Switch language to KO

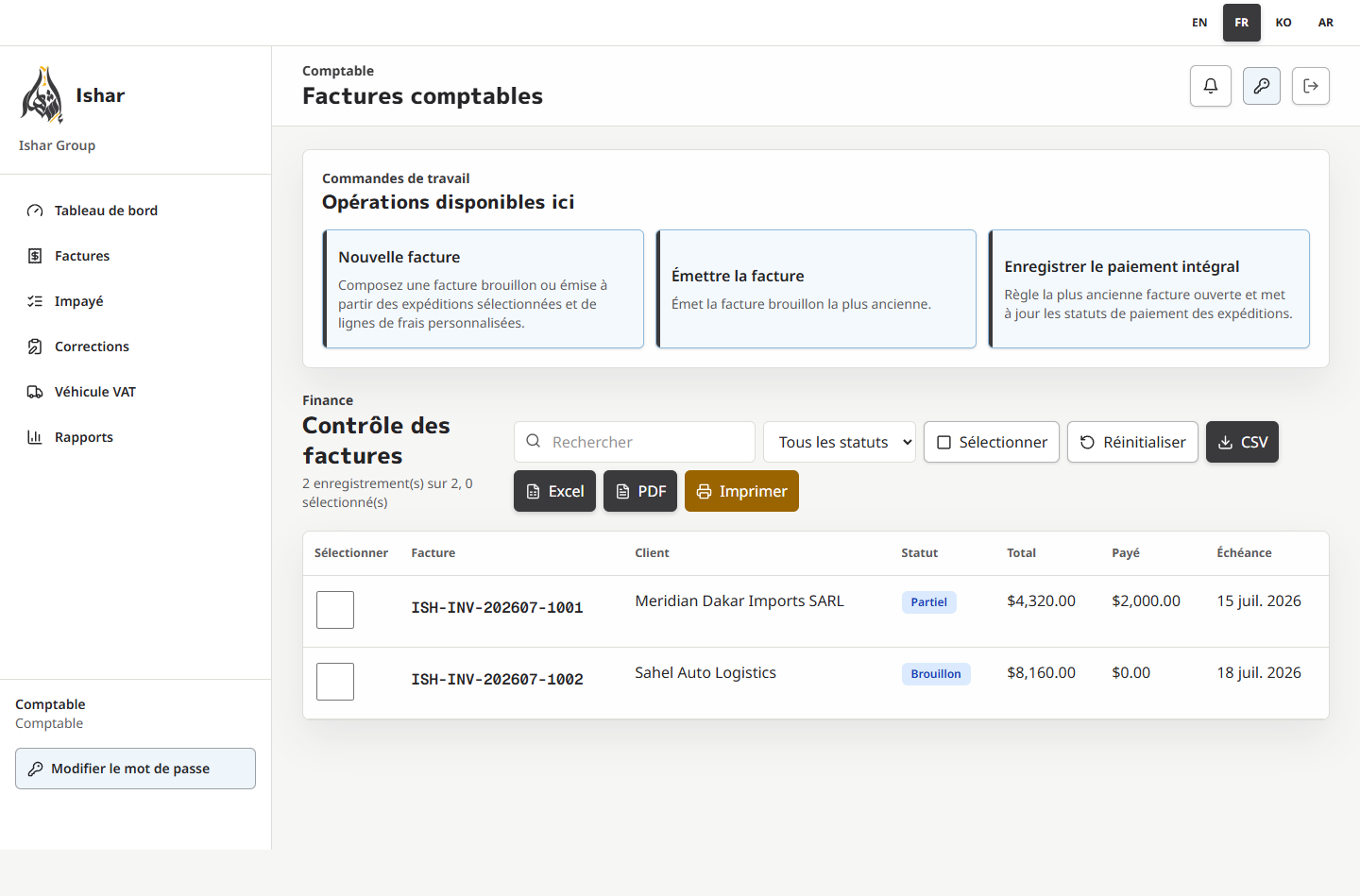1283,23
